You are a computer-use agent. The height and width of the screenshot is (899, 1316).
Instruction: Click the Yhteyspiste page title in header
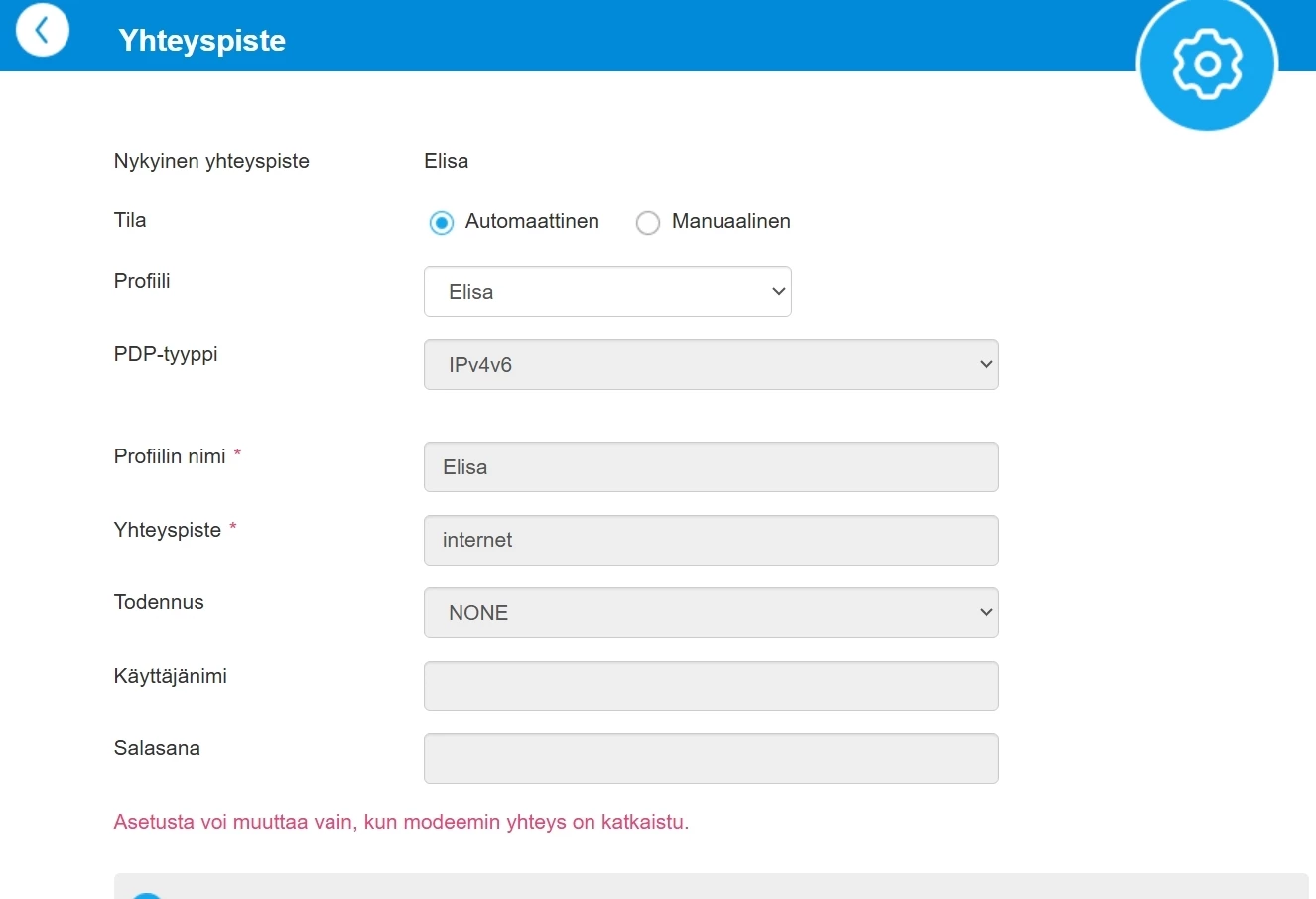(201, 41)
